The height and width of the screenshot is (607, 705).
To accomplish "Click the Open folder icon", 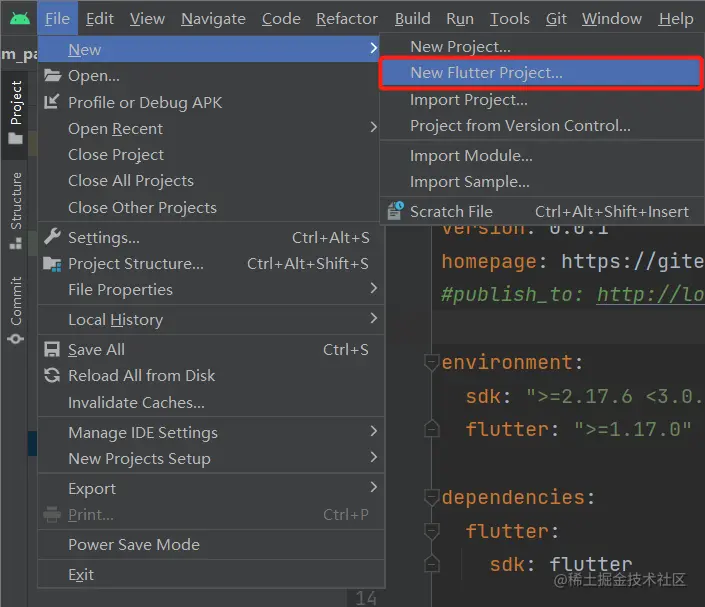I will pyautogui.click(x=52, y=75).
